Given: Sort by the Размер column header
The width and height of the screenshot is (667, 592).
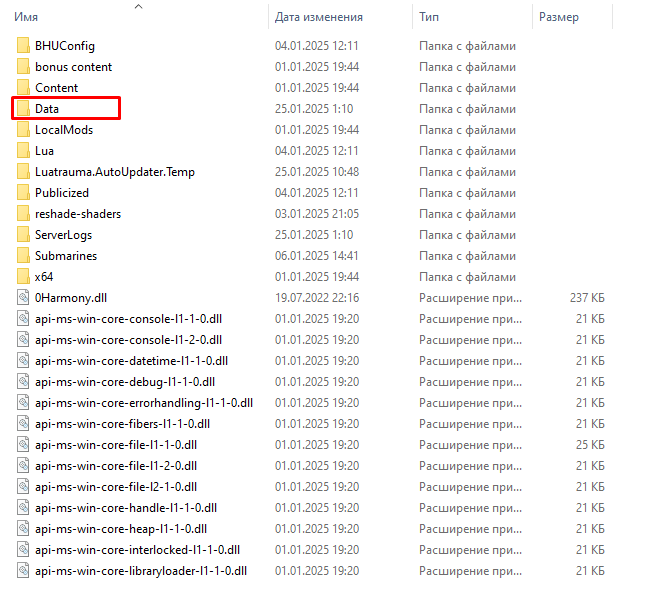Looking at the screenshot, I should coord(558,17).
